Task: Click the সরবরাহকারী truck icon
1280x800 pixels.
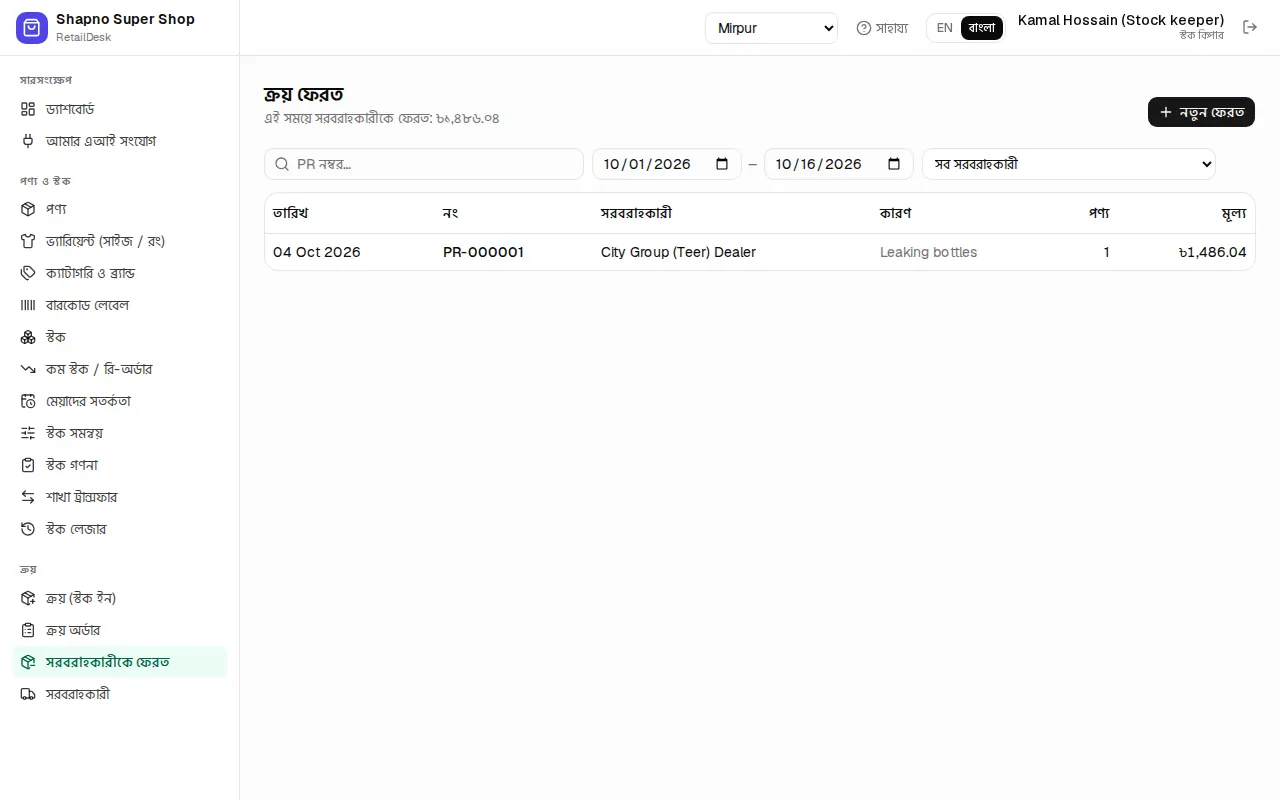Action: click(x=28, y=694)
